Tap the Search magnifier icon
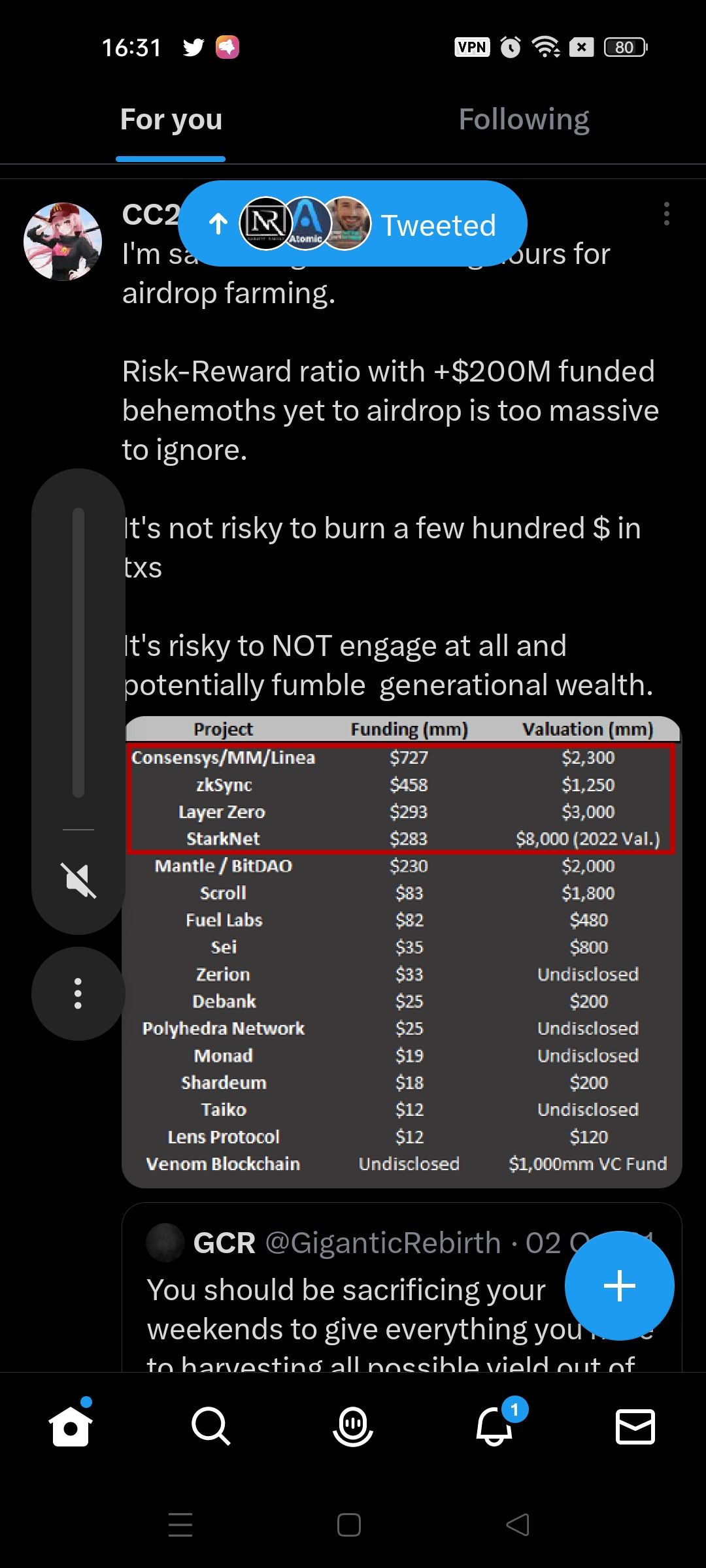 [210, 1426]
